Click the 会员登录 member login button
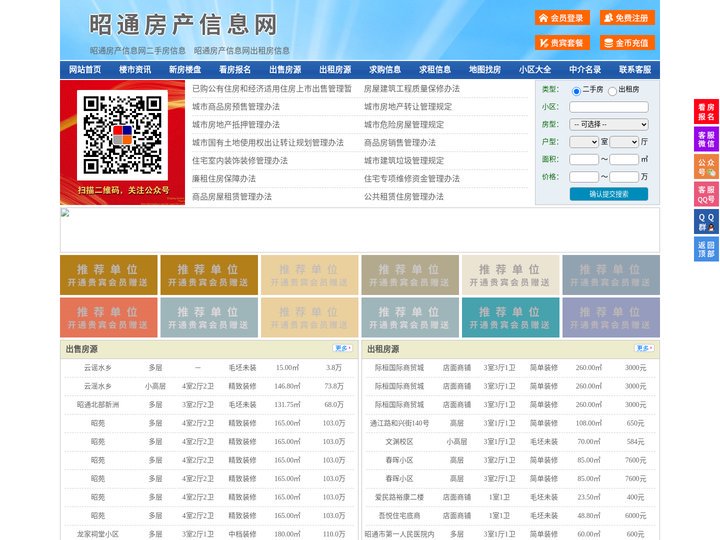The image size is (720, 540). click(x=562, y=18)
